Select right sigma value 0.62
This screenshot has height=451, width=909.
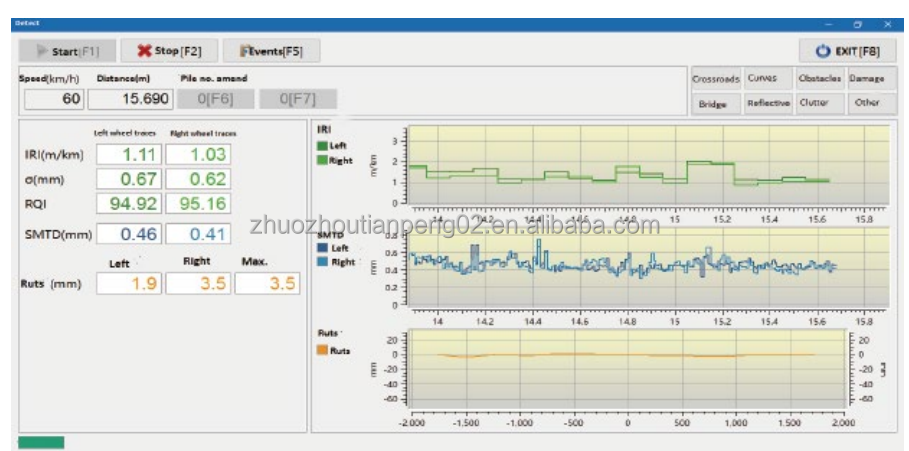click(x=198, y=179)
